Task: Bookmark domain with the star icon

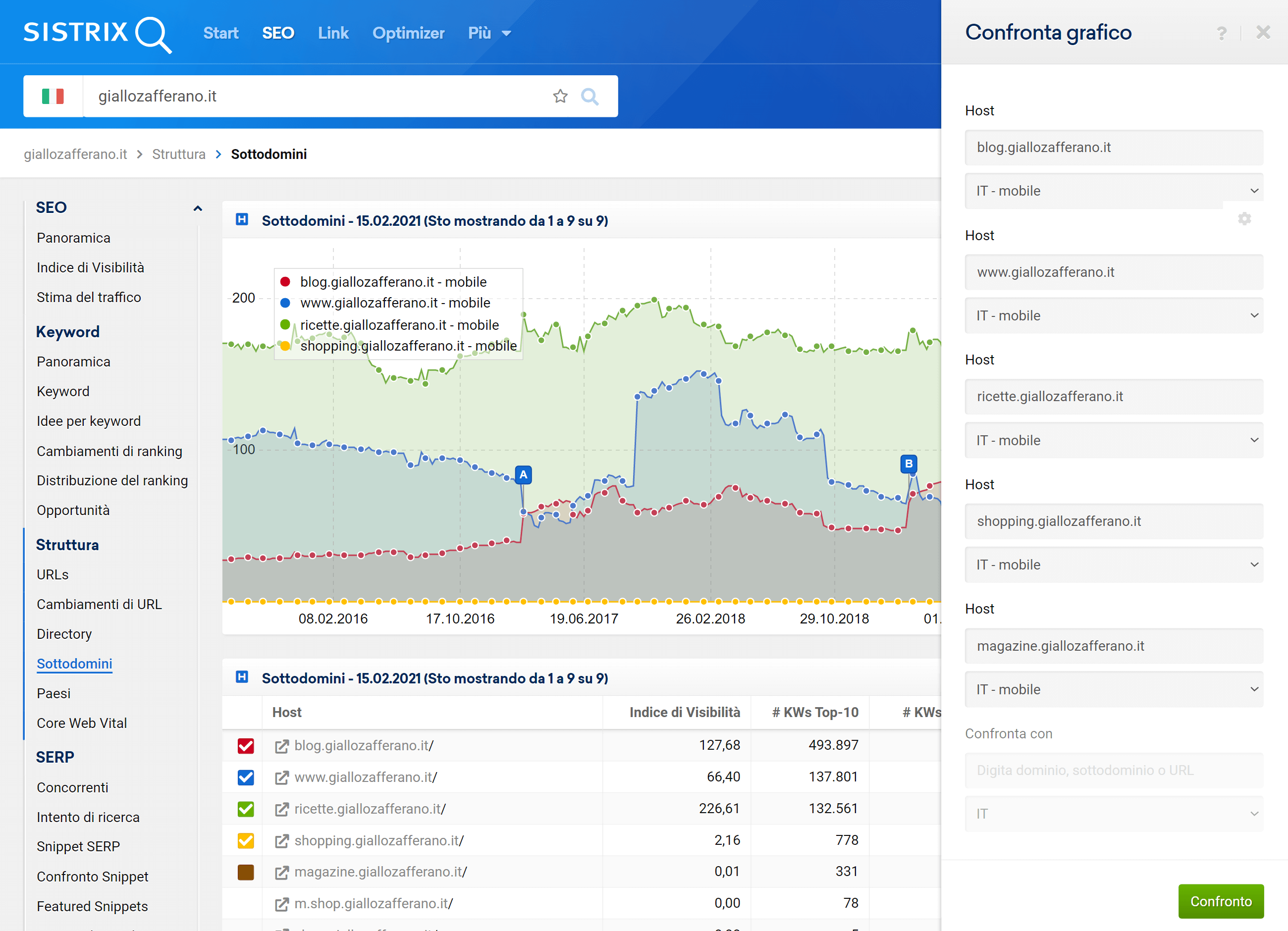Action: (560, 96)
